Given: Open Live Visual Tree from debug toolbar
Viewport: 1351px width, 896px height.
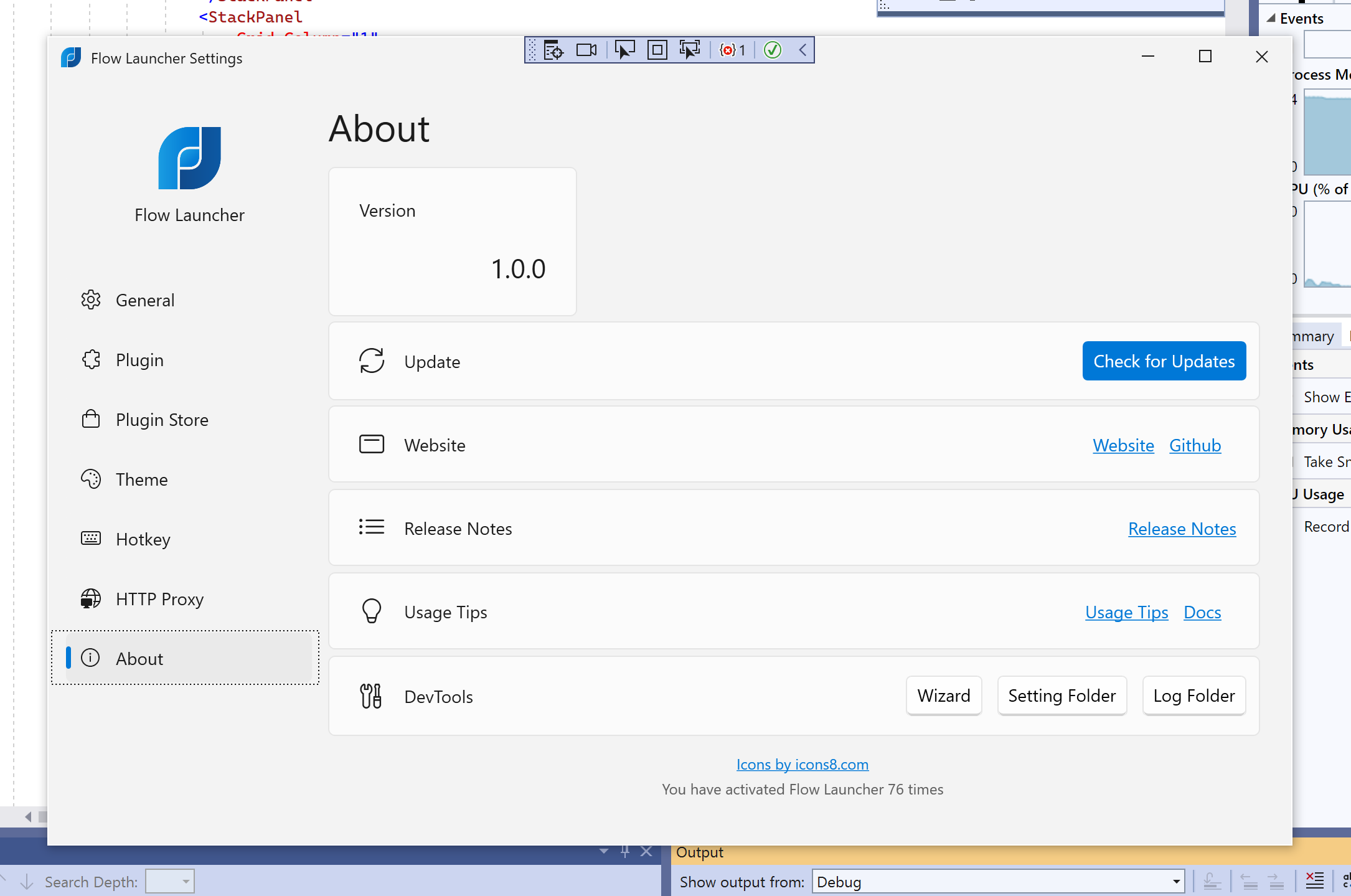Looking at the screenshot, I should pos(553,50).
